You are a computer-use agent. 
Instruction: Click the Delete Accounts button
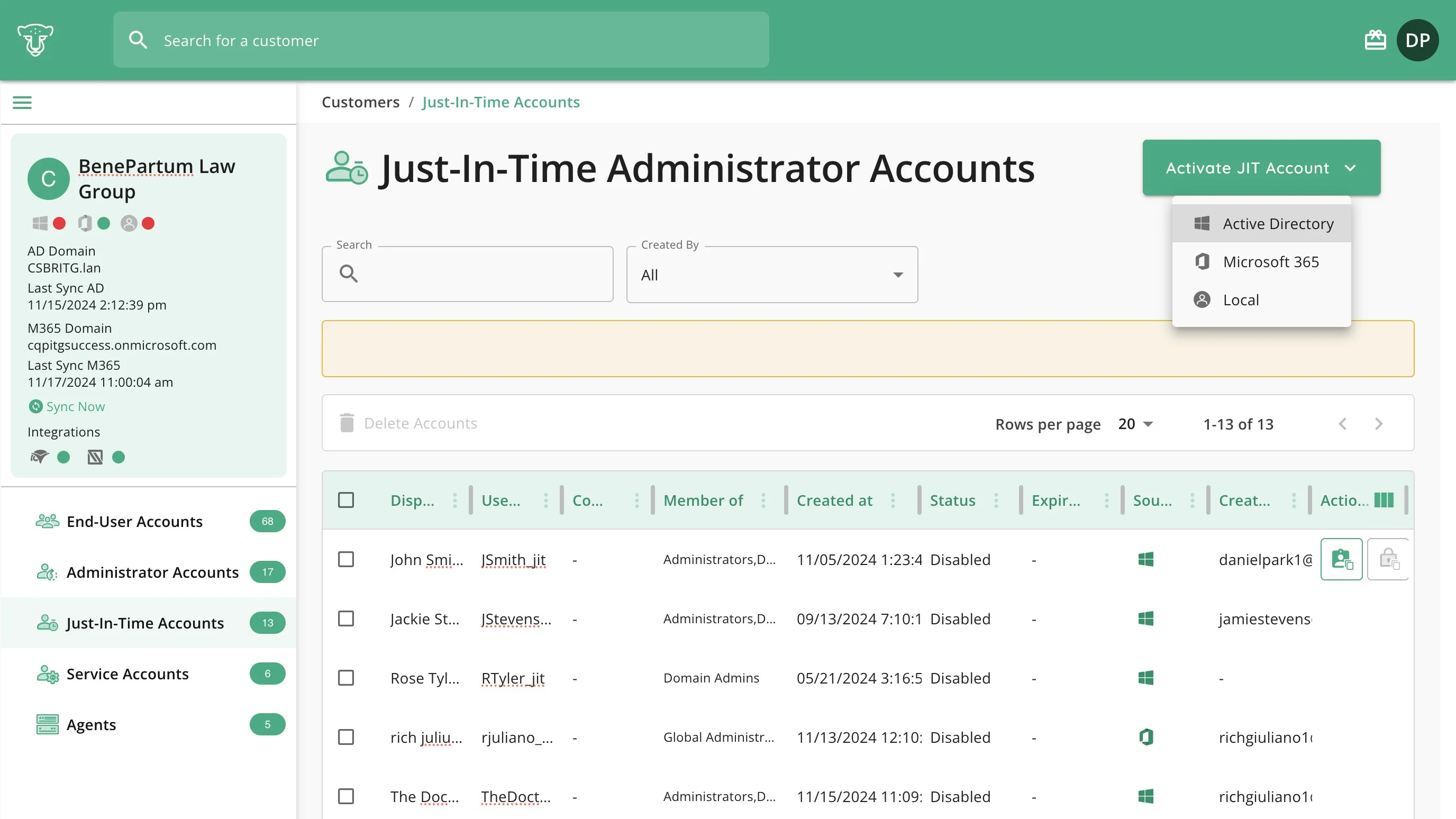pos(408,423)
